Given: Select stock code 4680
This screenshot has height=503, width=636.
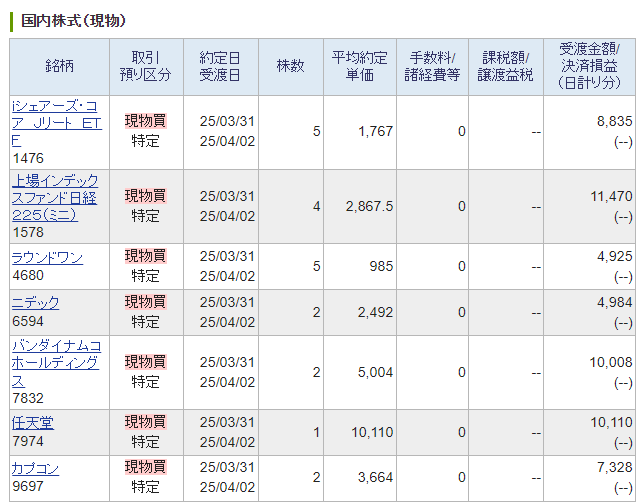Looking at the screenshot, I should [x=28, y=276].
